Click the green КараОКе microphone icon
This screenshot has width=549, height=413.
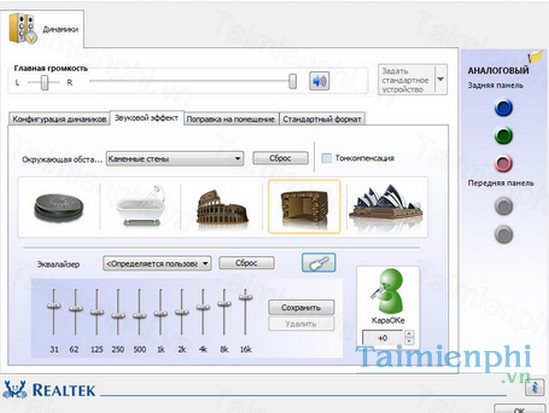tap(388, 290)
